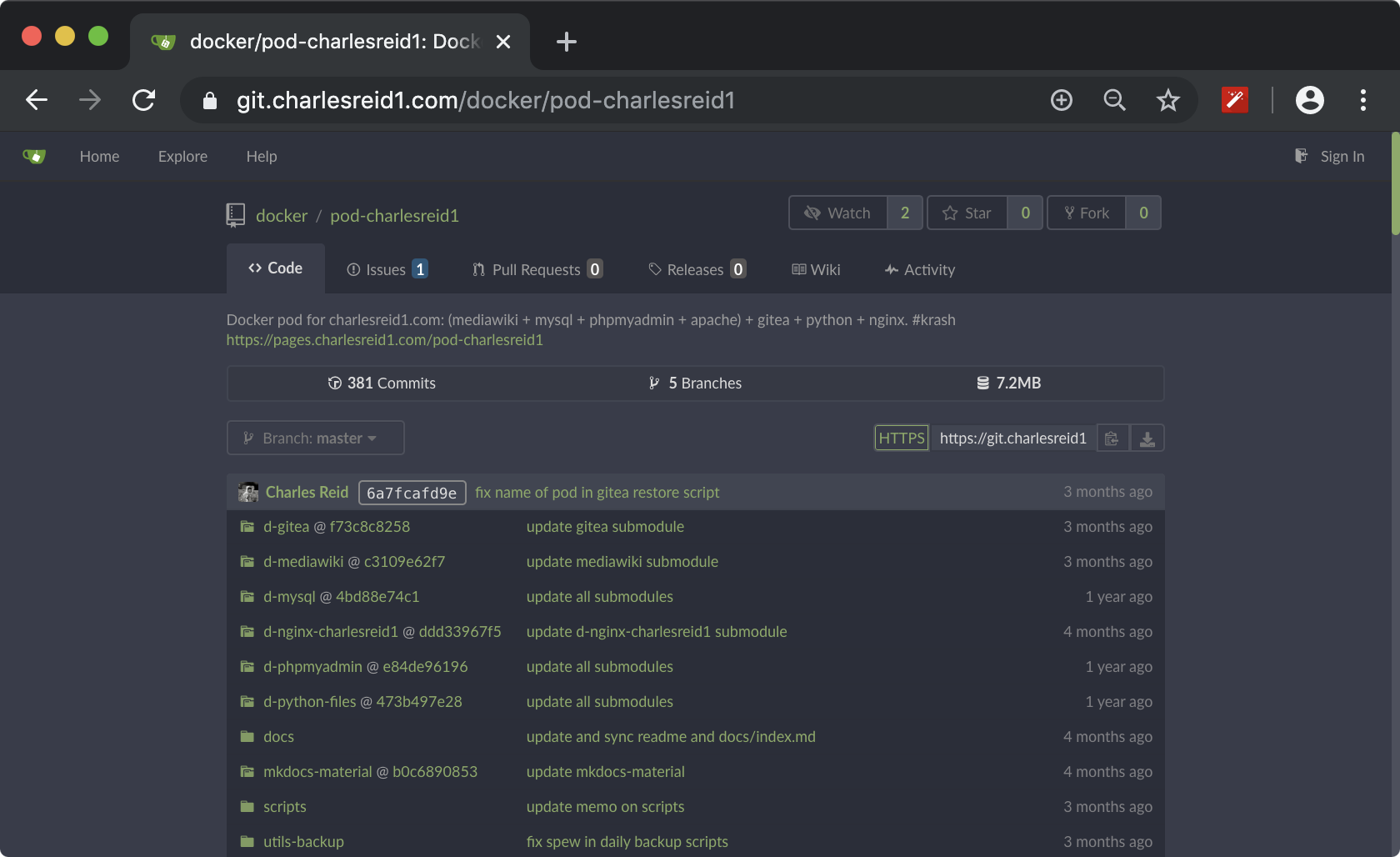Open the Pull Requests tab
1400x857 pixels.
[x=537, y=269]
